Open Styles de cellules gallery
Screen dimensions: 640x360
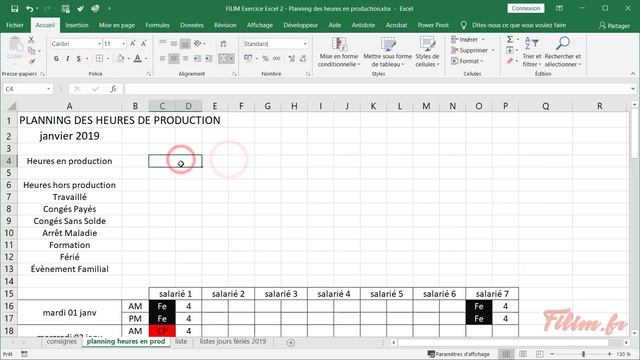coord(427,52)
